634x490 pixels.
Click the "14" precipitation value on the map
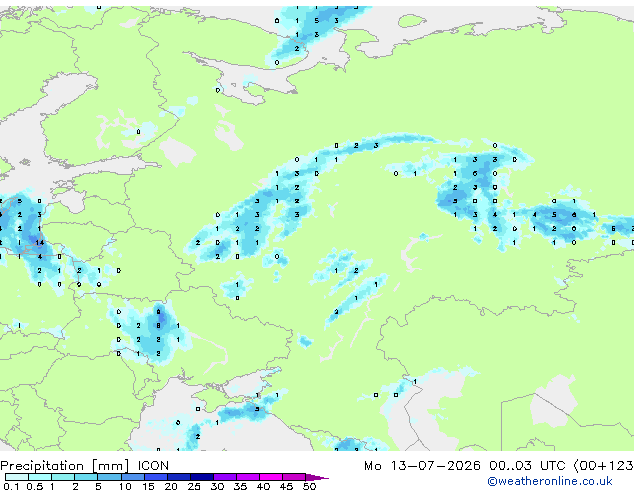40,243
